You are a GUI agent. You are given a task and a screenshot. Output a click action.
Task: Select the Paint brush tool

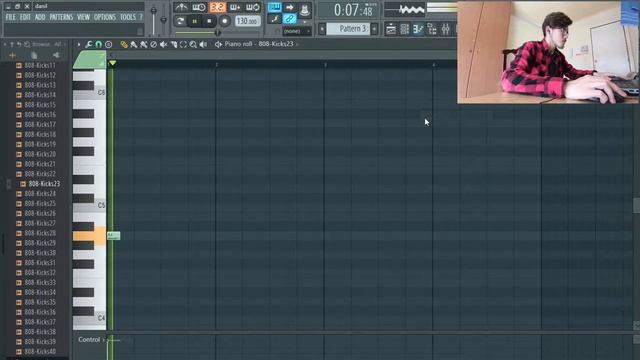[134, 44]
